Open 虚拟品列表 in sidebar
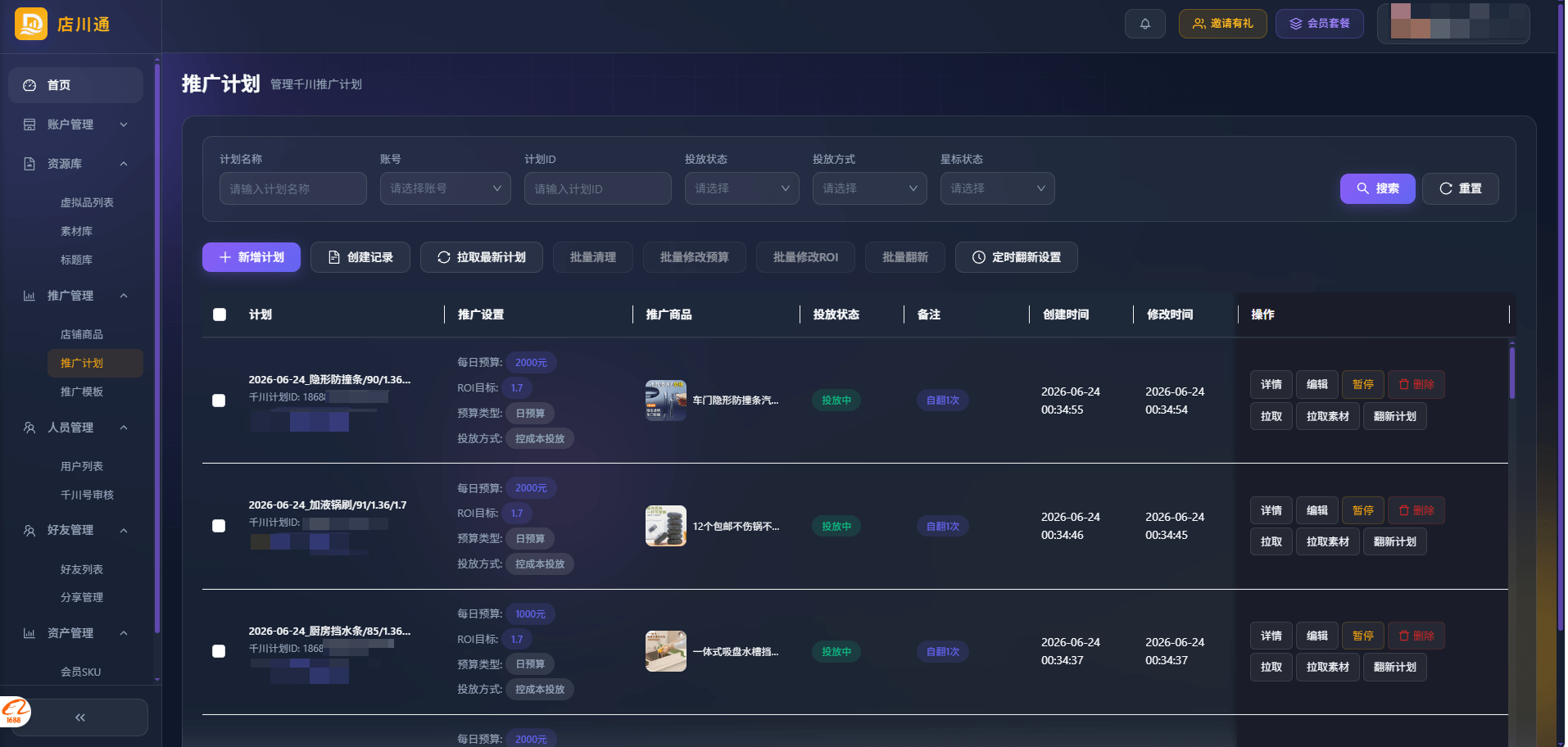Screen dimensions: 1568x747 (87, 202)
